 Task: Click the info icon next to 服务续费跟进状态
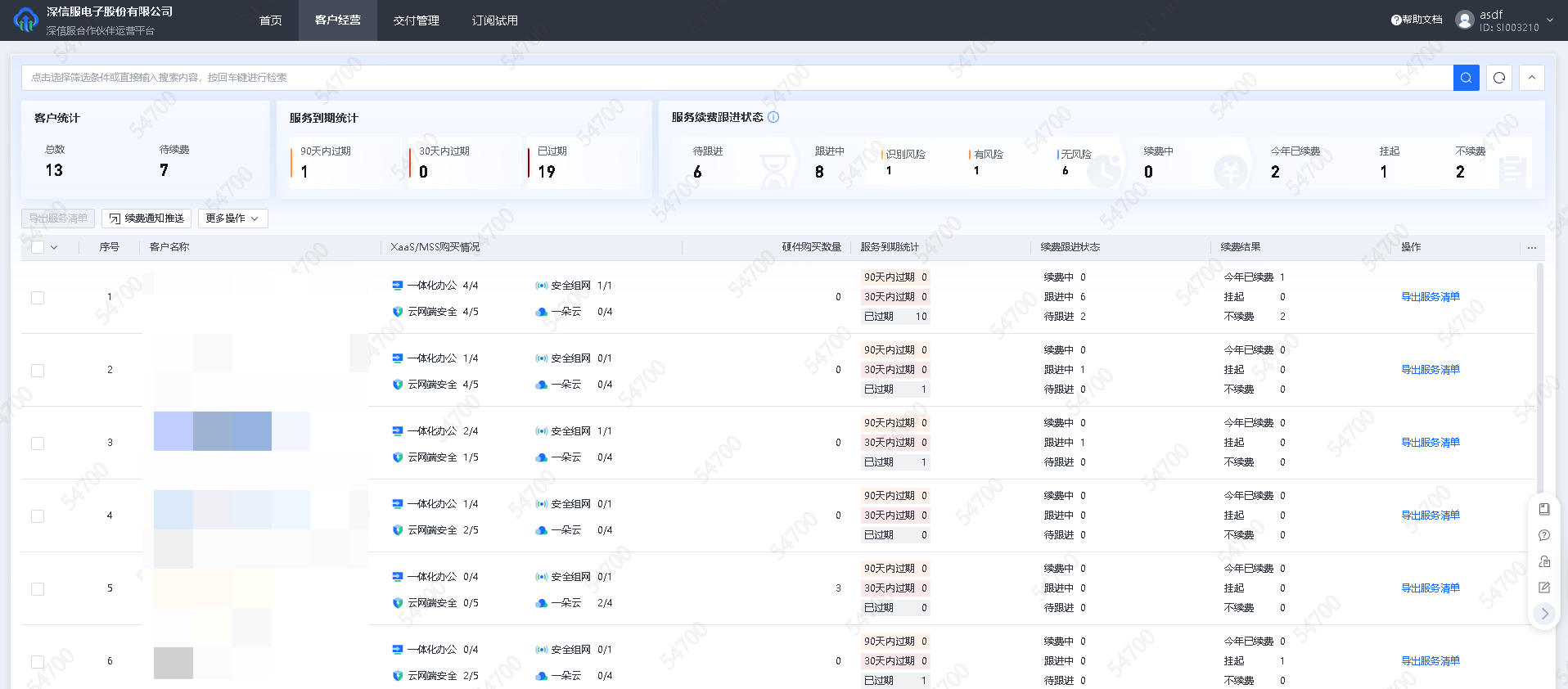[773, 117]
